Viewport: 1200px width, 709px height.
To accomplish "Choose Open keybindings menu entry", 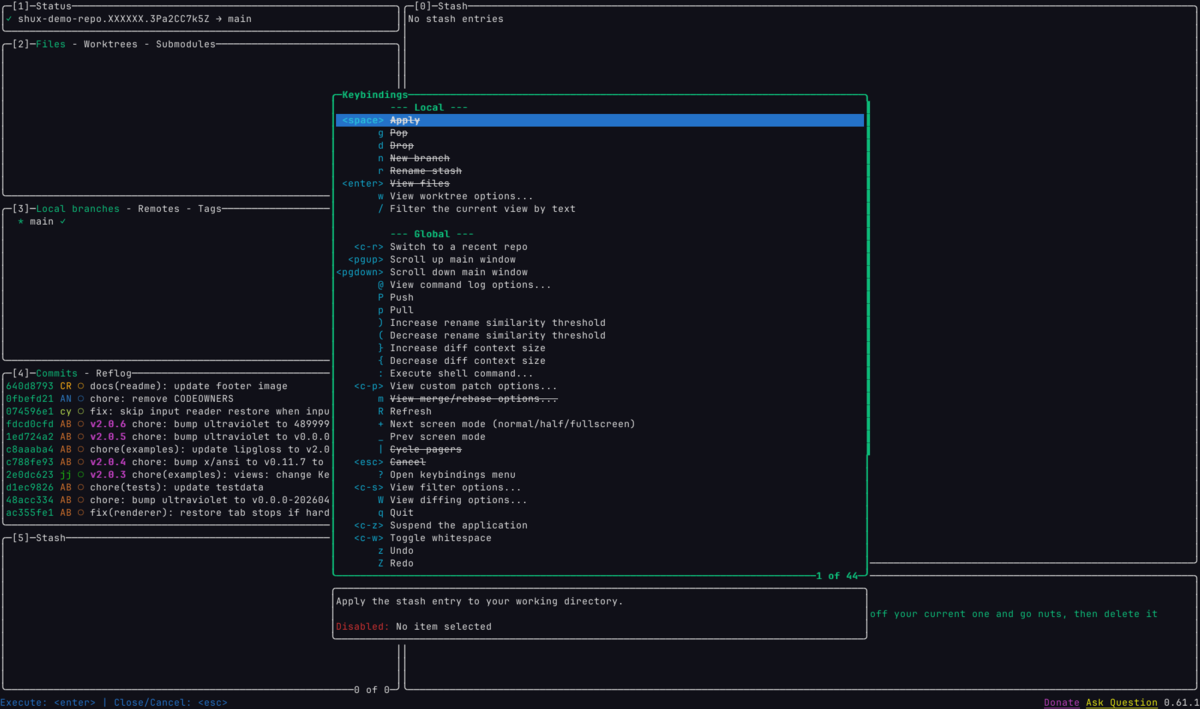I will 600,475.
